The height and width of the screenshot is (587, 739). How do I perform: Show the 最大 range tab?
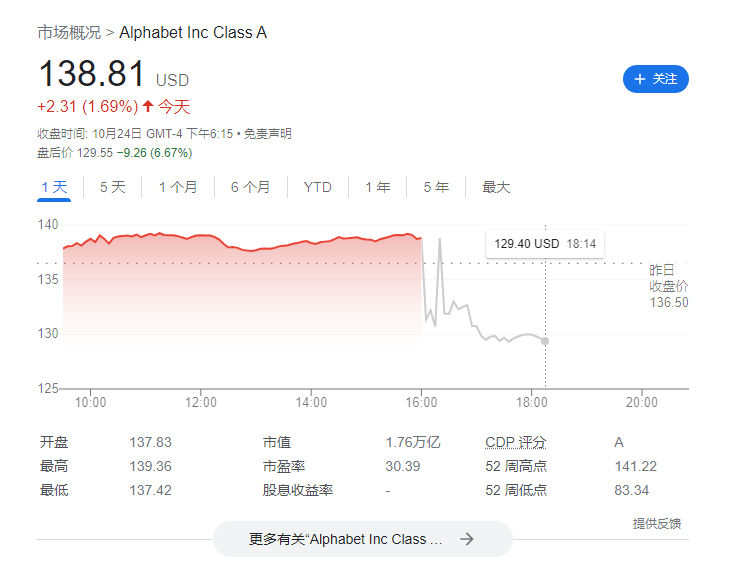(496, 187)
